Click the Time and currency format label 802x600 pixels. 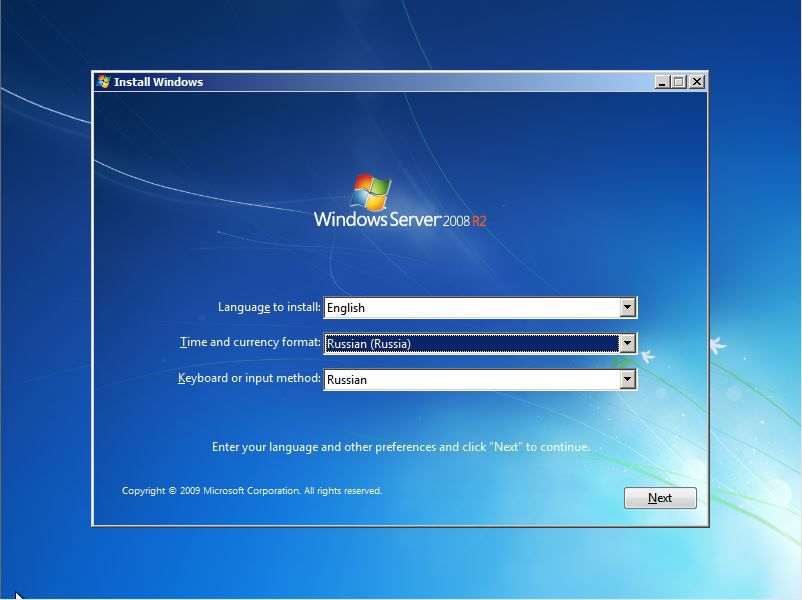tap(250, 342)
